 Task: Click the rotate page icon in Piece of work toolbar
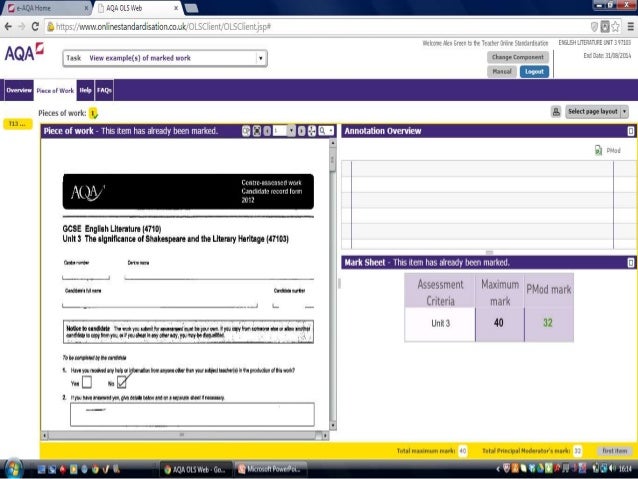(x=246, y=131)
